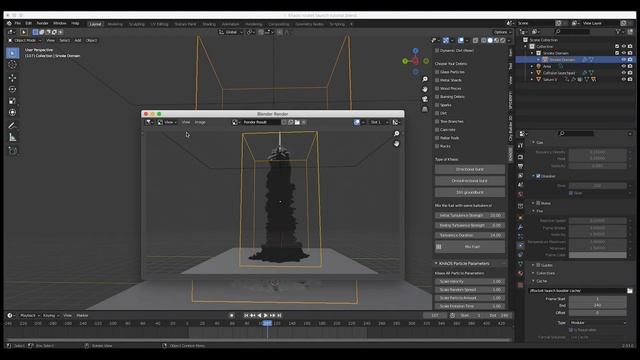Jump to the timeline start frame
The image size is (640, 360).
(246, 316)
